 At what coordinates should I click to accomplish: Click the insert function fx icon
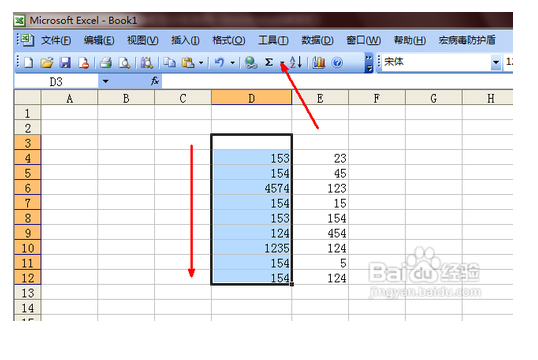pyautogui.click(x=155, y=81)
